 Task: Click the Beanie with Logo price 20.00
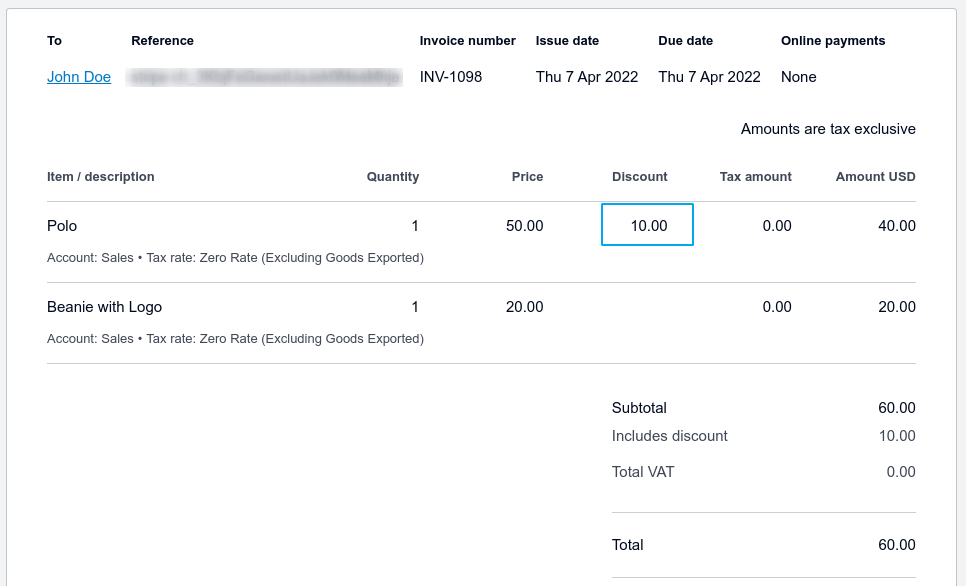pyautogui.click(x=524, y=307)
